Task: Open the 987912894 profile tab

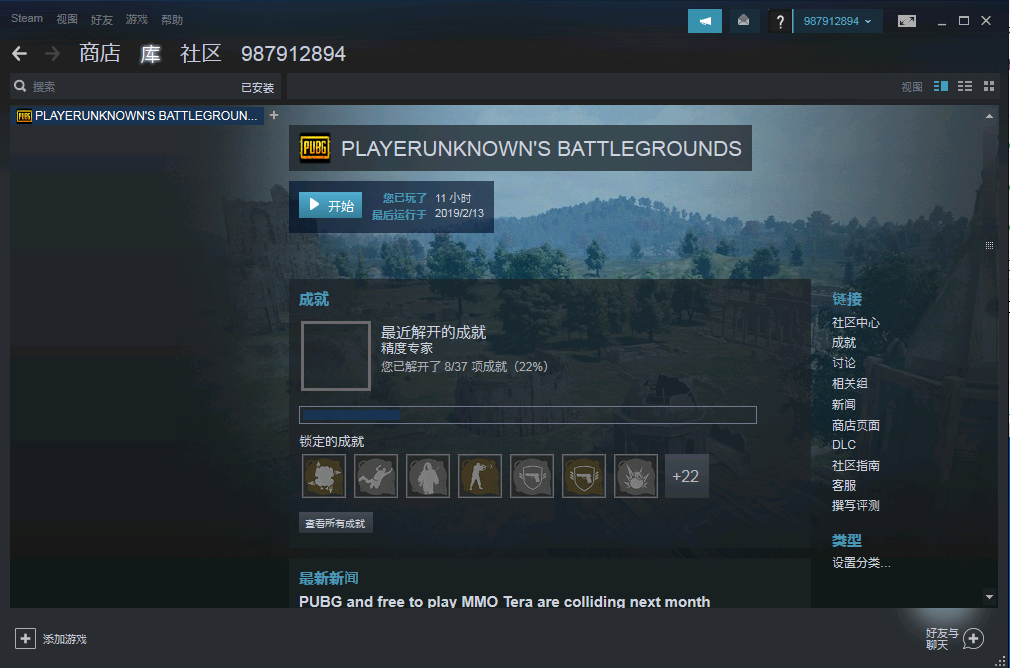Action: click(293, 54)
